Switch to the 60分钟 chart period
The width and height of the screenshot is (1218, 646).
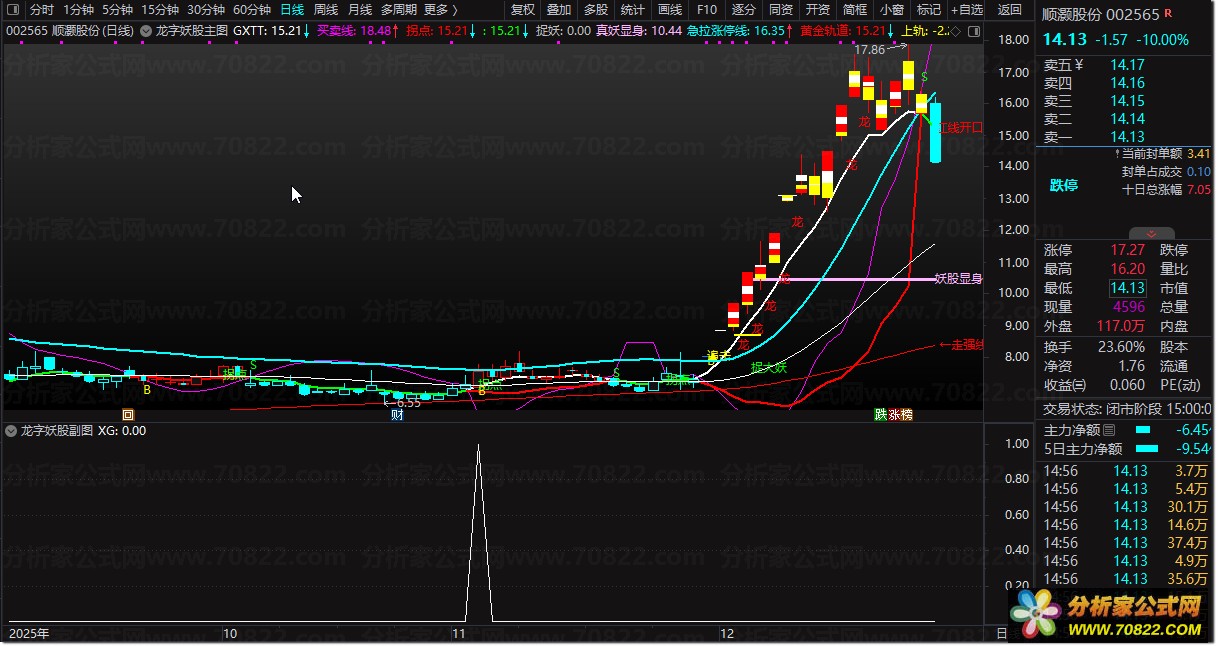coord(252,10)
